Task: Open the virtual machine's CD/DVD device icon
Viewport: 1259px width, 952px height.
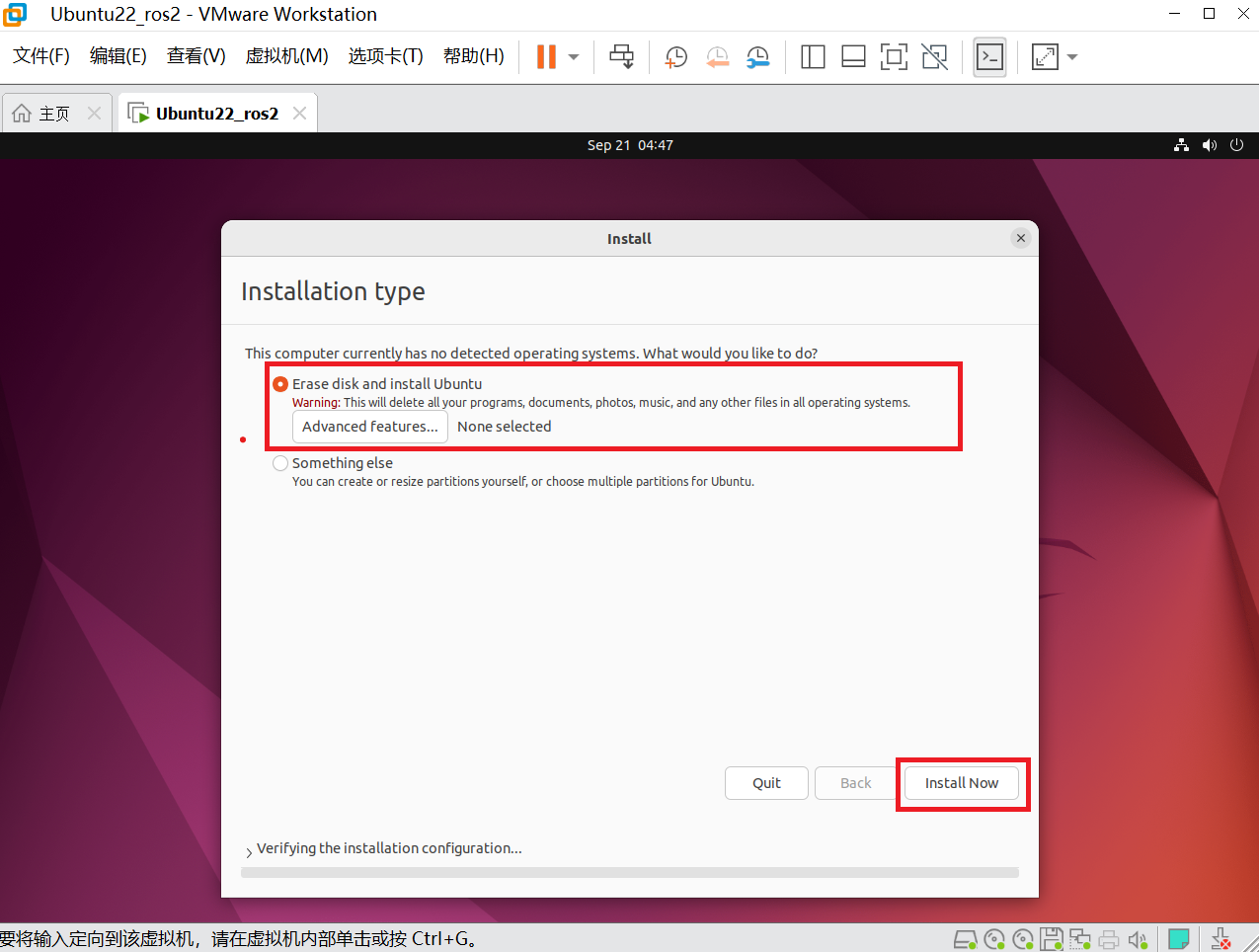Action: (x=994, y=938)
